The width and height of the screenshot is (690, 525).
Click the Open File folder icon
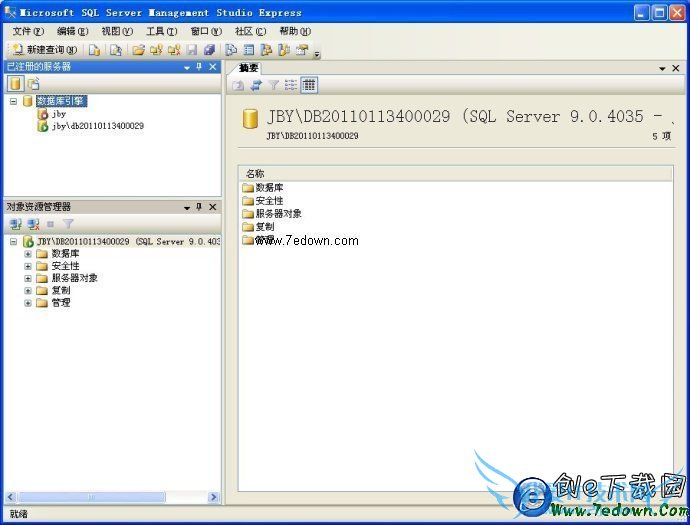138,50
